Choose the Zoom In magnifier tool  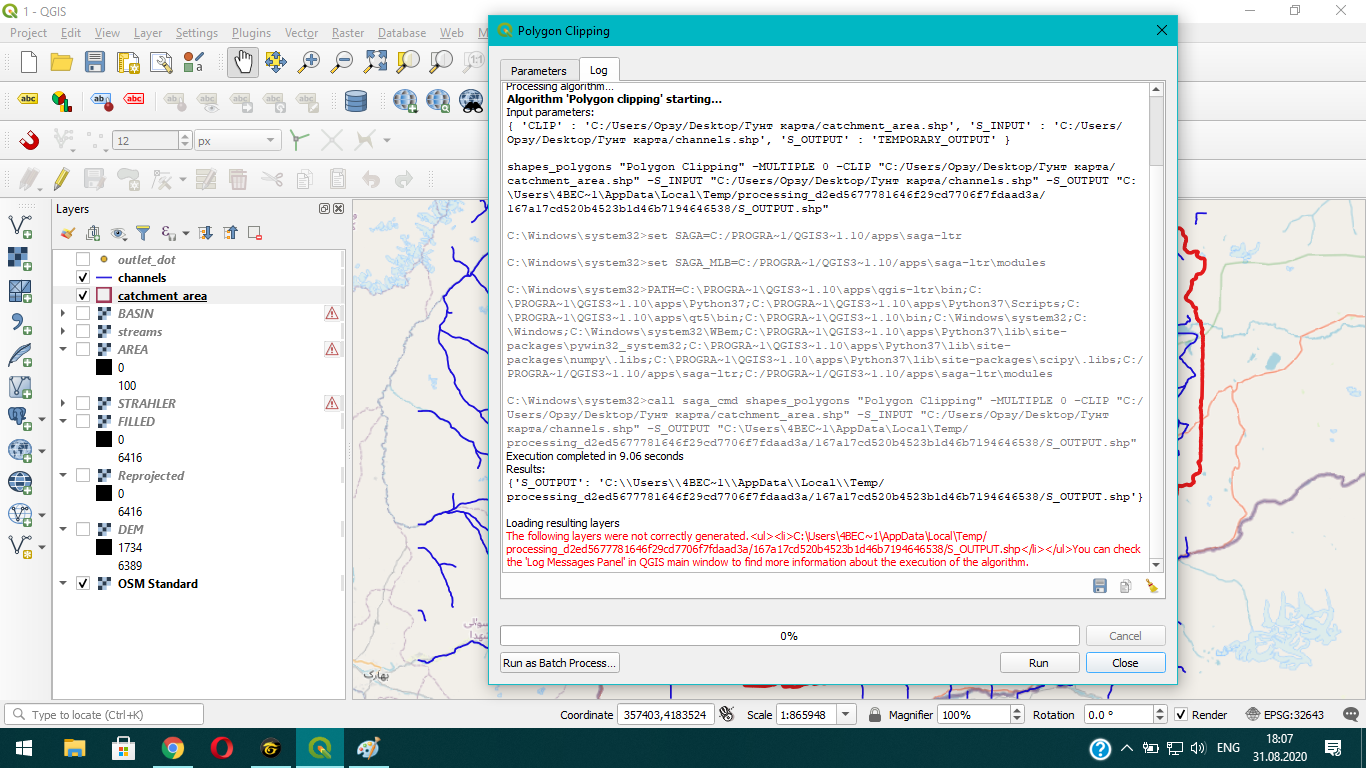pos(309,62)
